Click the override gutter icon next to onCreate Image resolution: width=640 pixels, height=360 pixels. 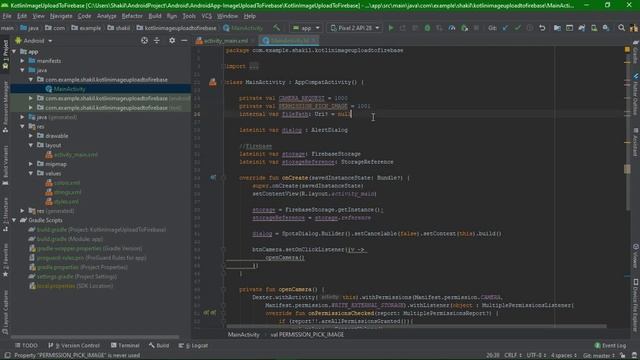(213, 178)
